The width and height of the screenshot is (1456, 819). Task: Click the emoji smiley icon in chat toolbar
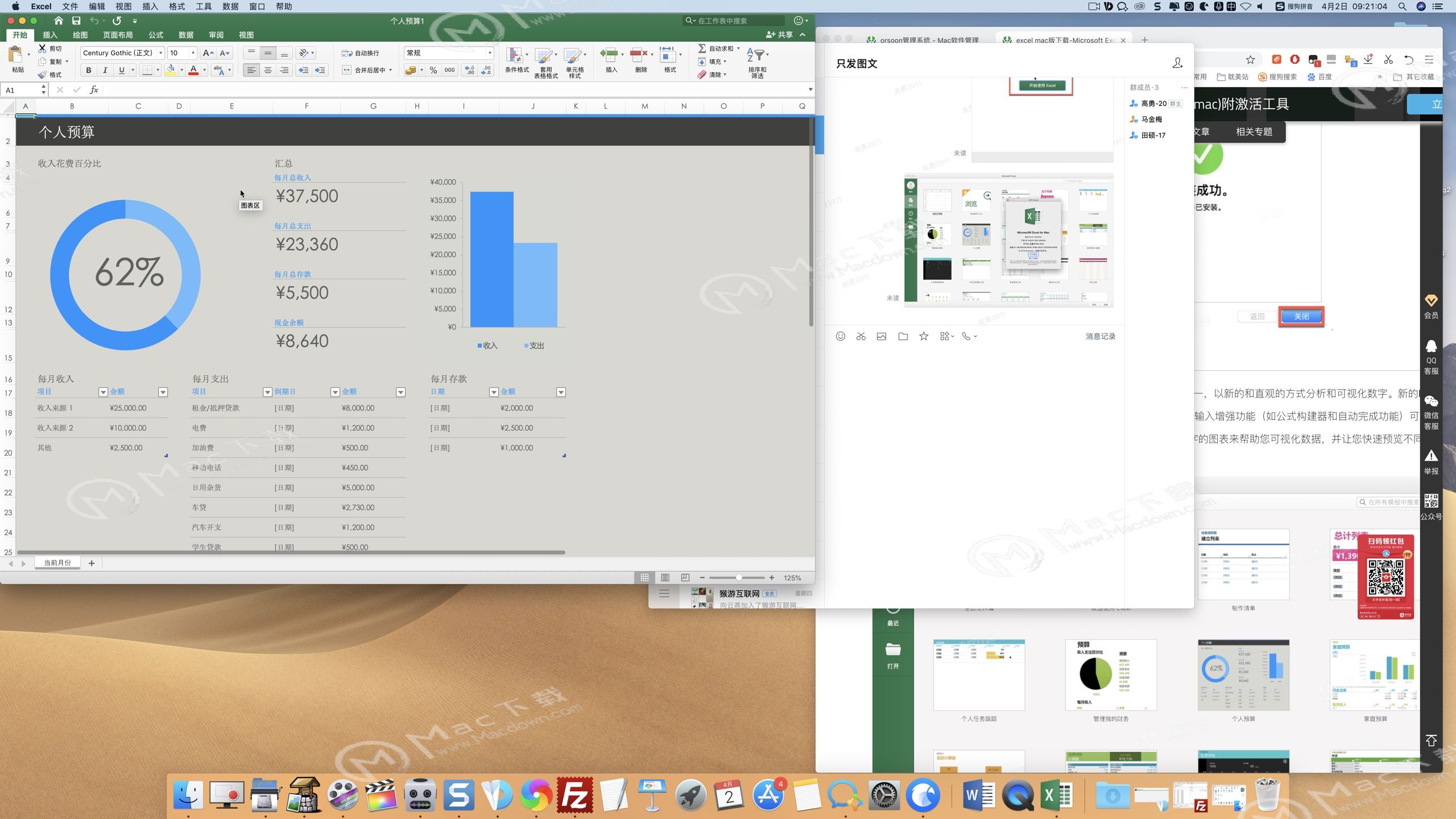coord(841,336)
